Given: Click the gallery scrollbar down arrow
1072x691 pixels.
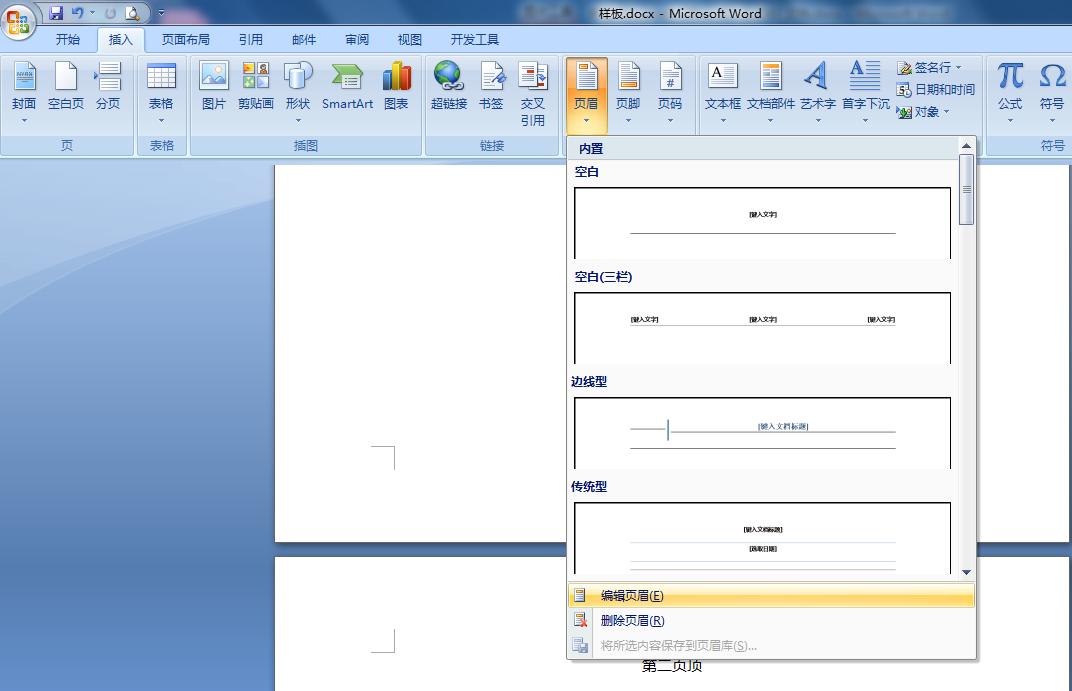Looking at the screenshot, I should (966, 572).
